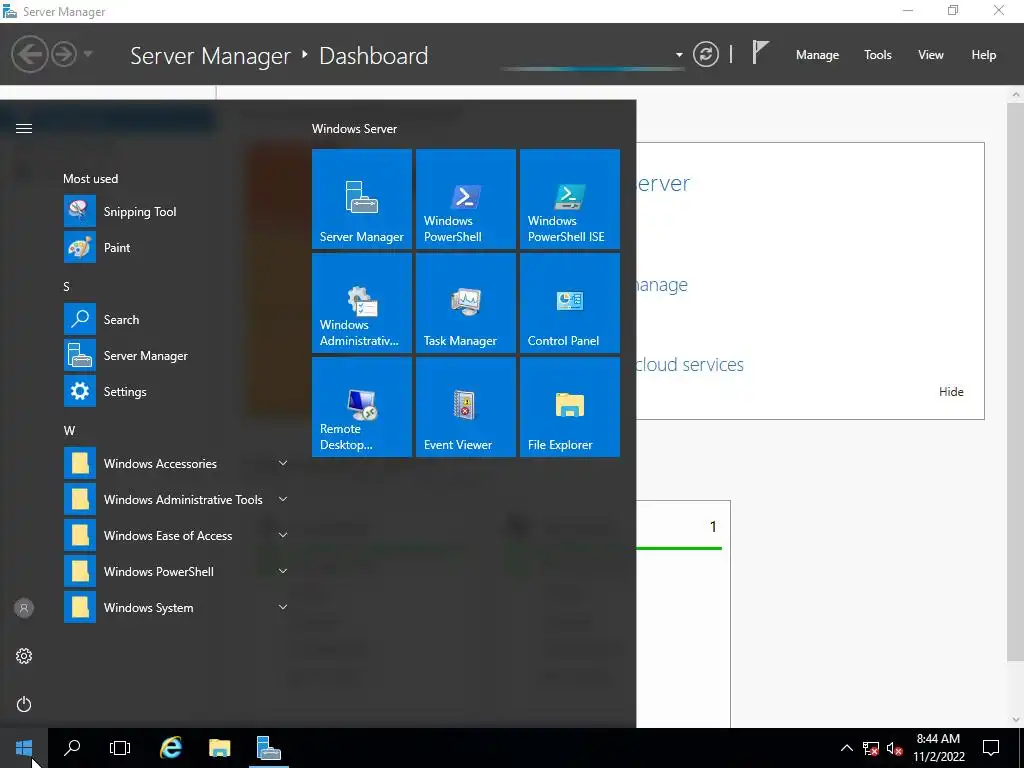This screenshot has width=1024, height=768.
Task: Expand the Windows PowerShell folder
Action: coord(176,571)
